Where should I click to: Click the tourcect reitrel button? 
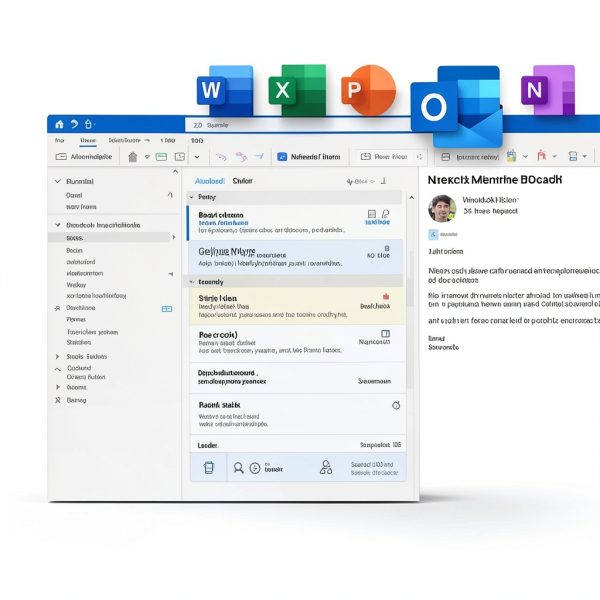470,157
